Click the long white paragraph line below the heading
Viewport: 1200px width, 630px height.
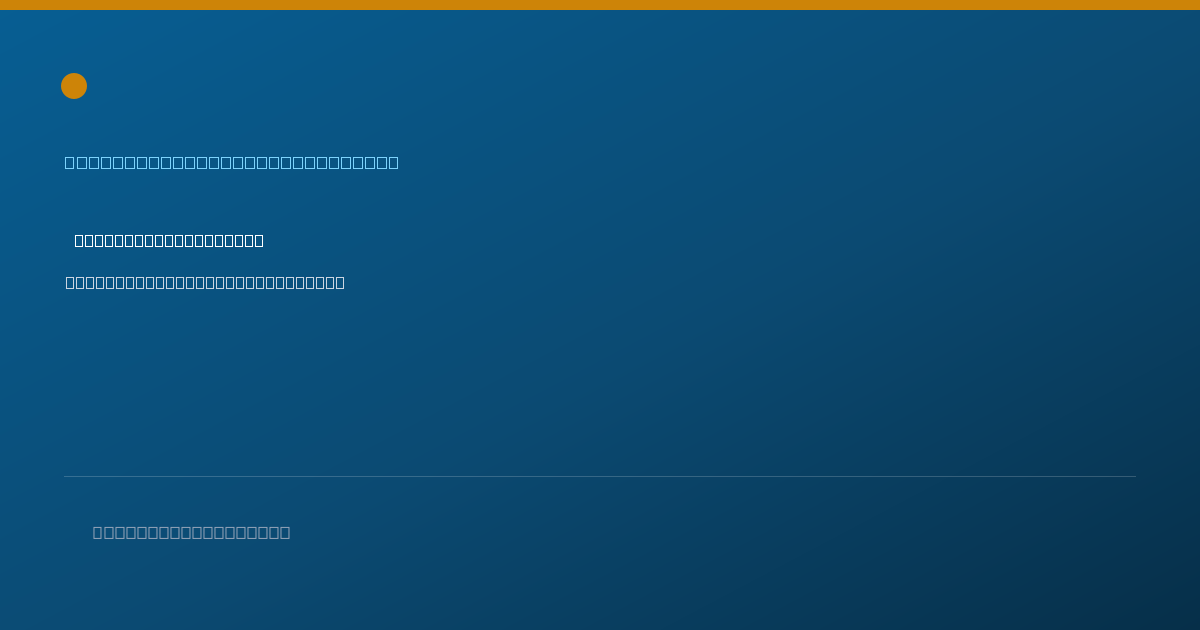pyautogui.click(x=205, y=283)
